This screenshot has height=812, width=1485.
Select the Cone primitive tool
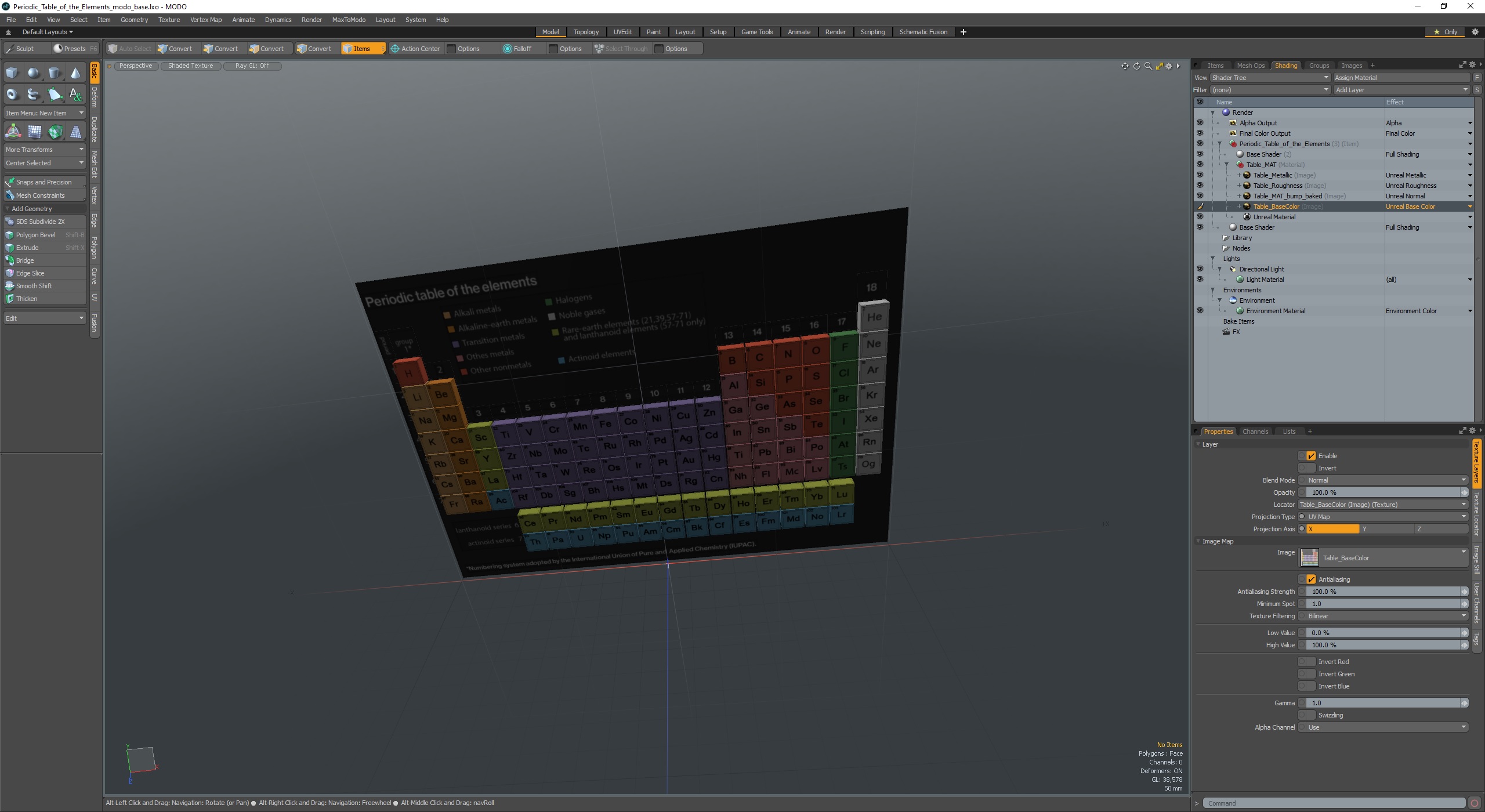pyautogui.click(x=75, y=73)
